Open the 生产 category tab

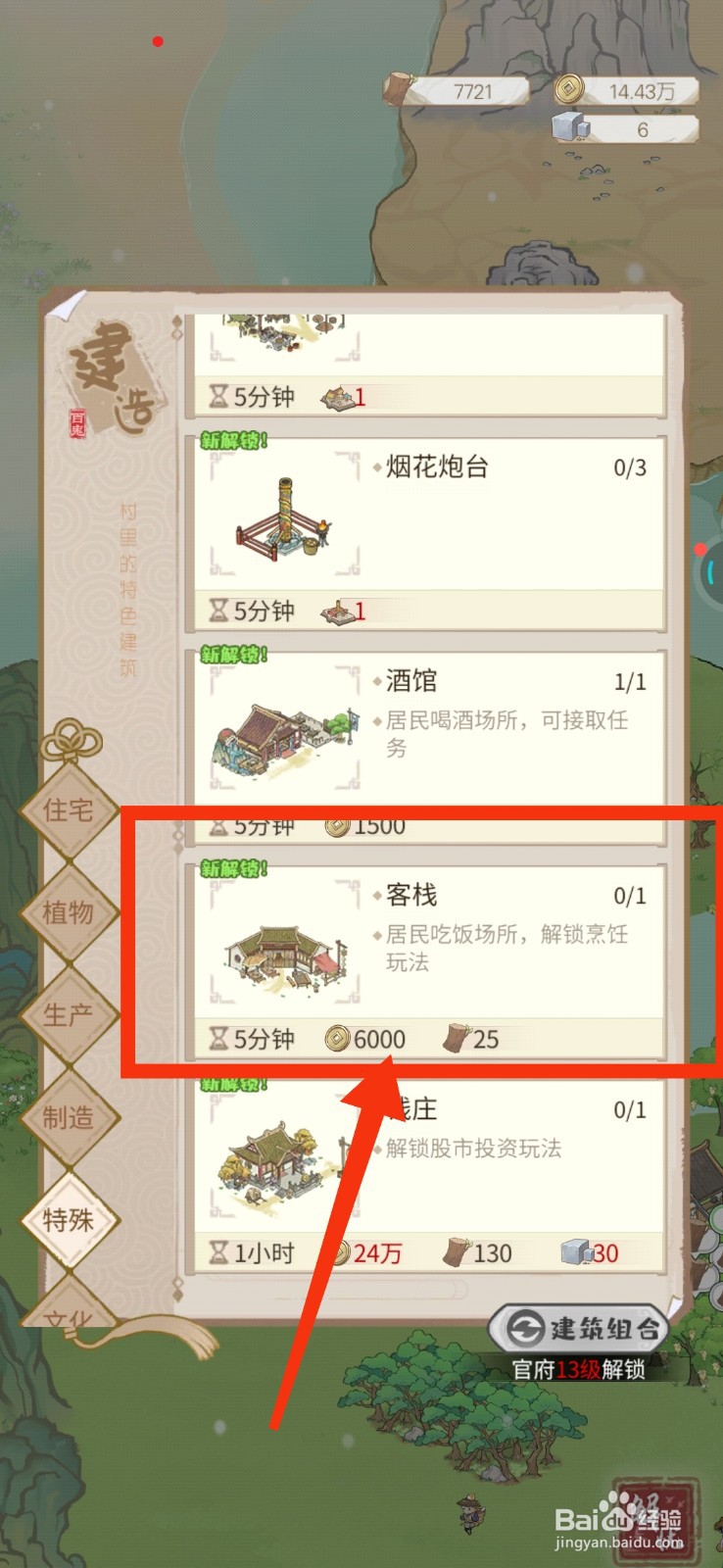[x=68, y=1015]
